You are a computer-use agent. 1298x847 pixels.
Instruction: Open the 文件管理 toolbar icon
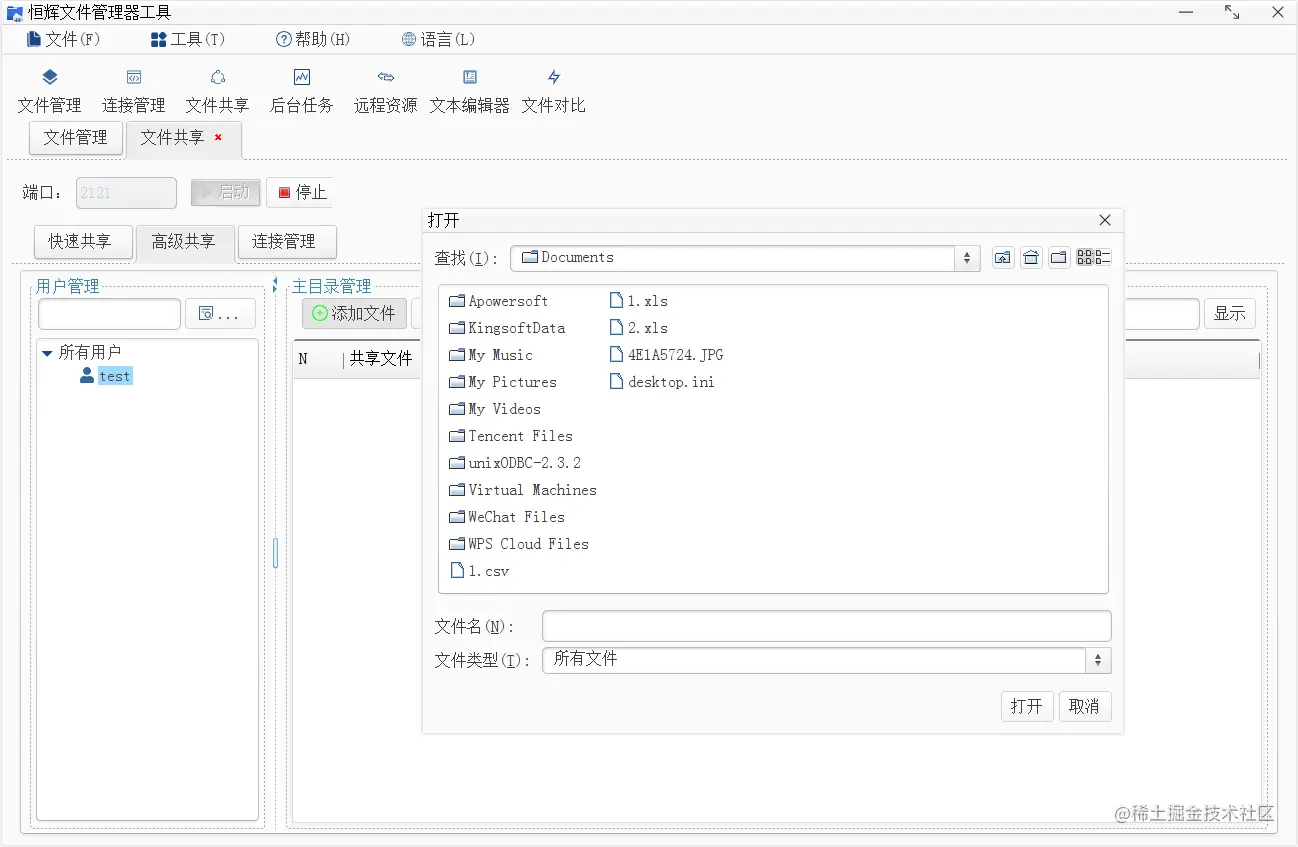click(x=50, y=91)
